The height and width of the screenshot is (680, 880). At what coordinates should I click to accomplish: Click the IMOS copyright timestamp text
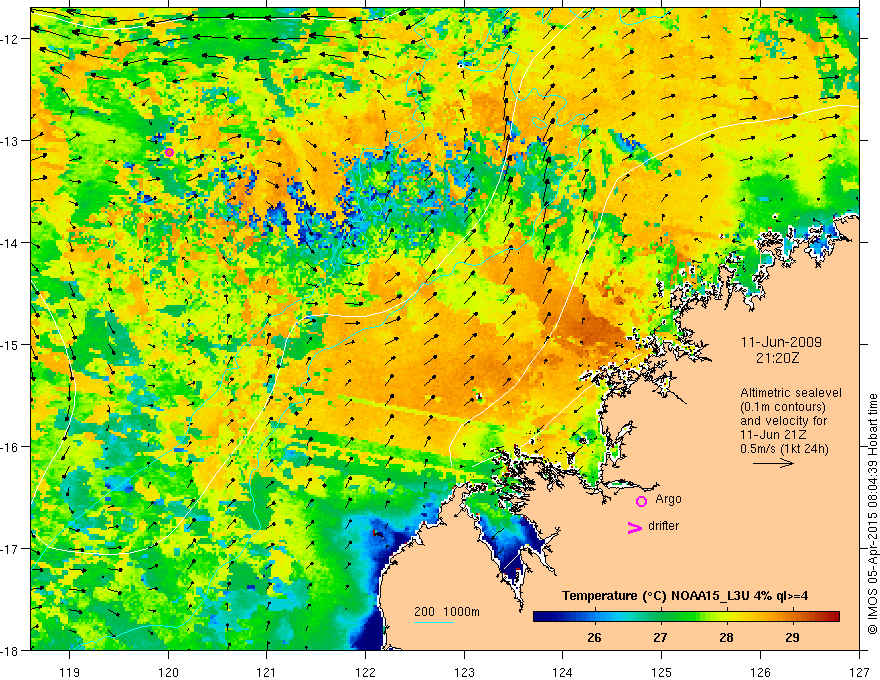tap(872, 514)
